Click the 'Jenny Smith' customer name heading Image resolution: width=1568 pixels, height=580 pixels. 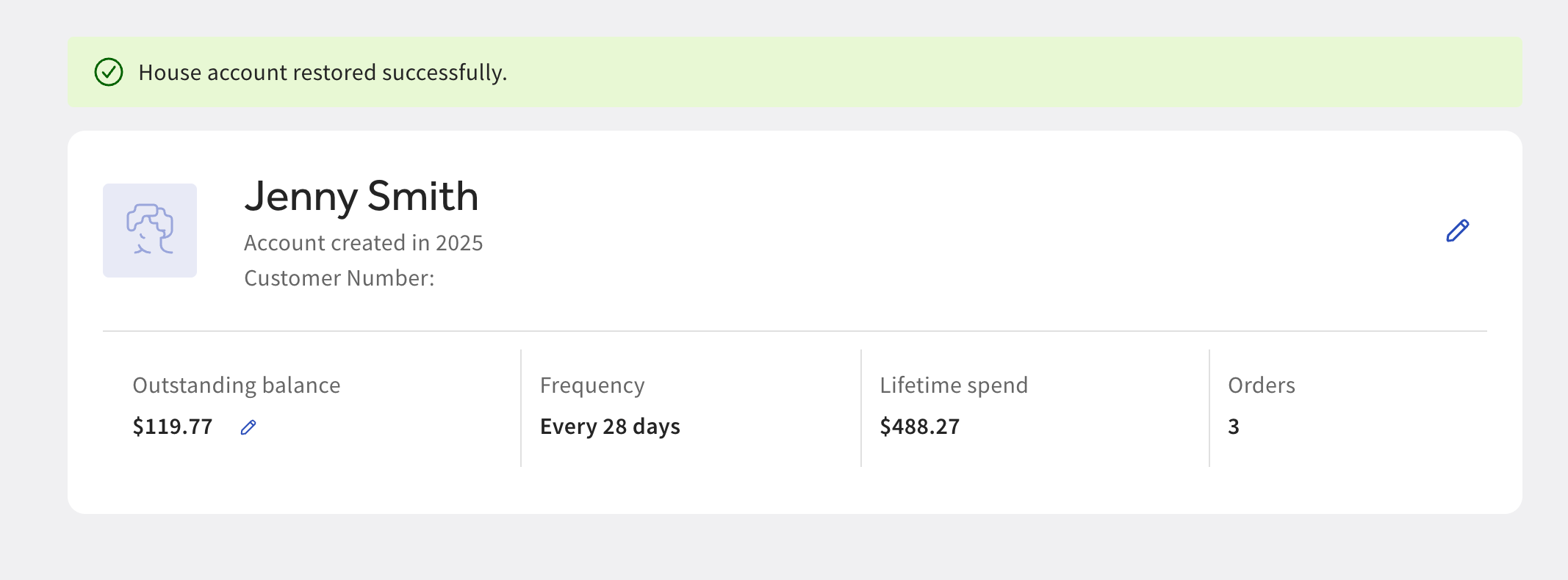(362, 197)
